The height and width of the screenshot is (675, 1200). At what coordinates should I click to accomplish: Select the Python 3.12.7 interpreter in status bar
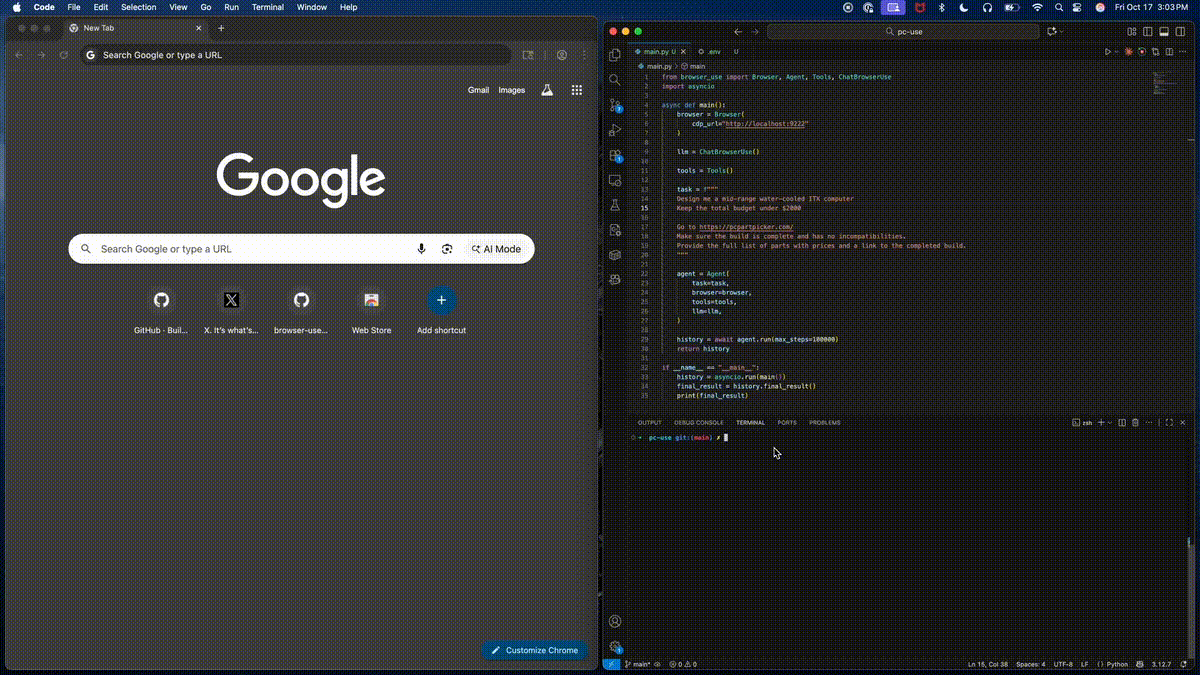(1152, 664)
